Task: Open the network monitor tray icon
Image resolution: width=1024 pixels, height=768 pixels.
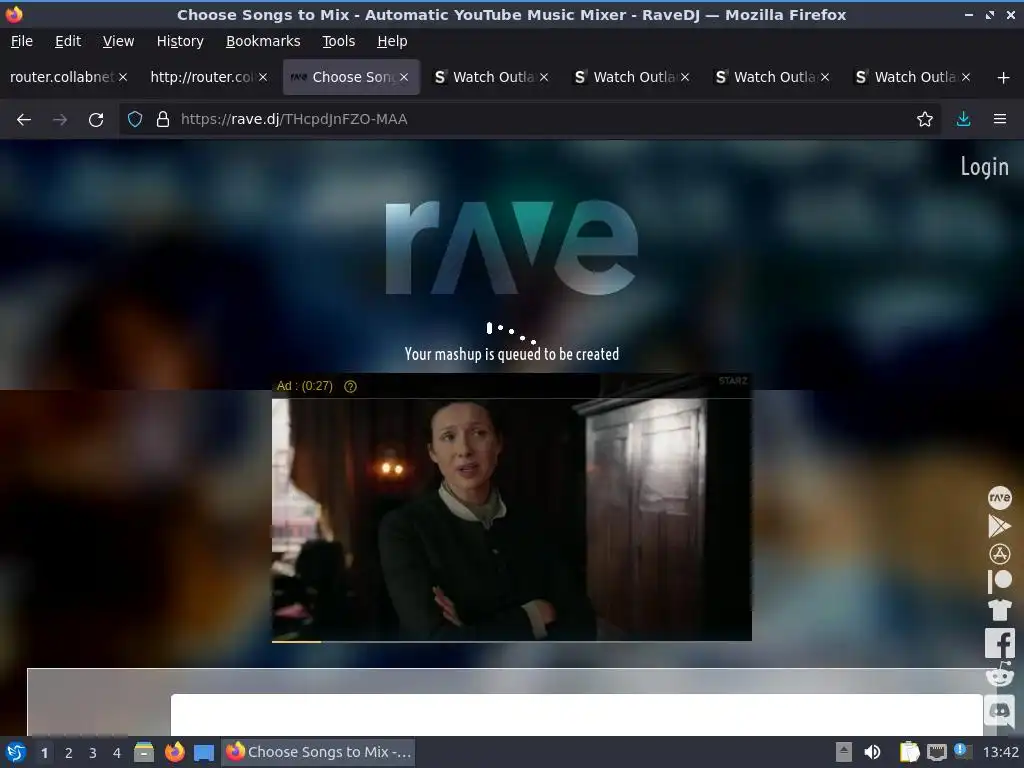Action: (936, 752)
